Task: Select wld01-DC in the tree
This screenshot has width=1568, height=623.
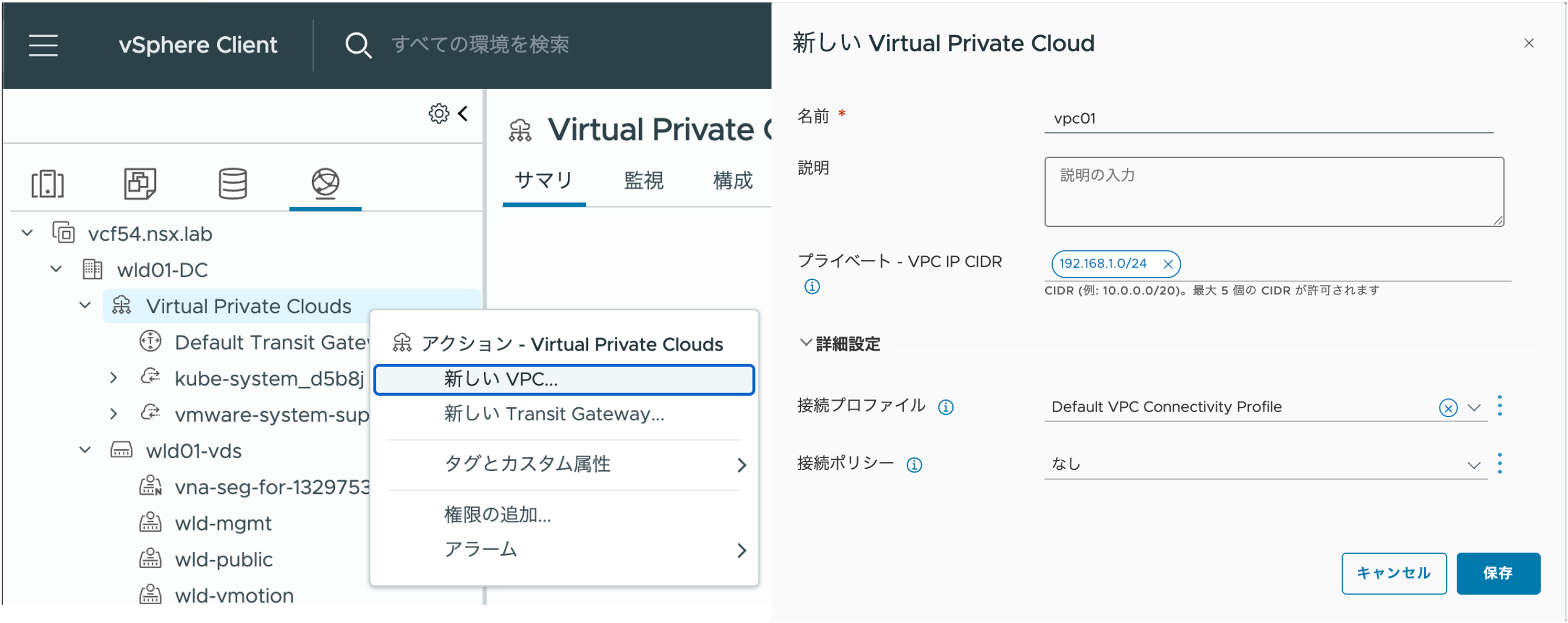Action: pyautogui.click(x=162, y=270)
